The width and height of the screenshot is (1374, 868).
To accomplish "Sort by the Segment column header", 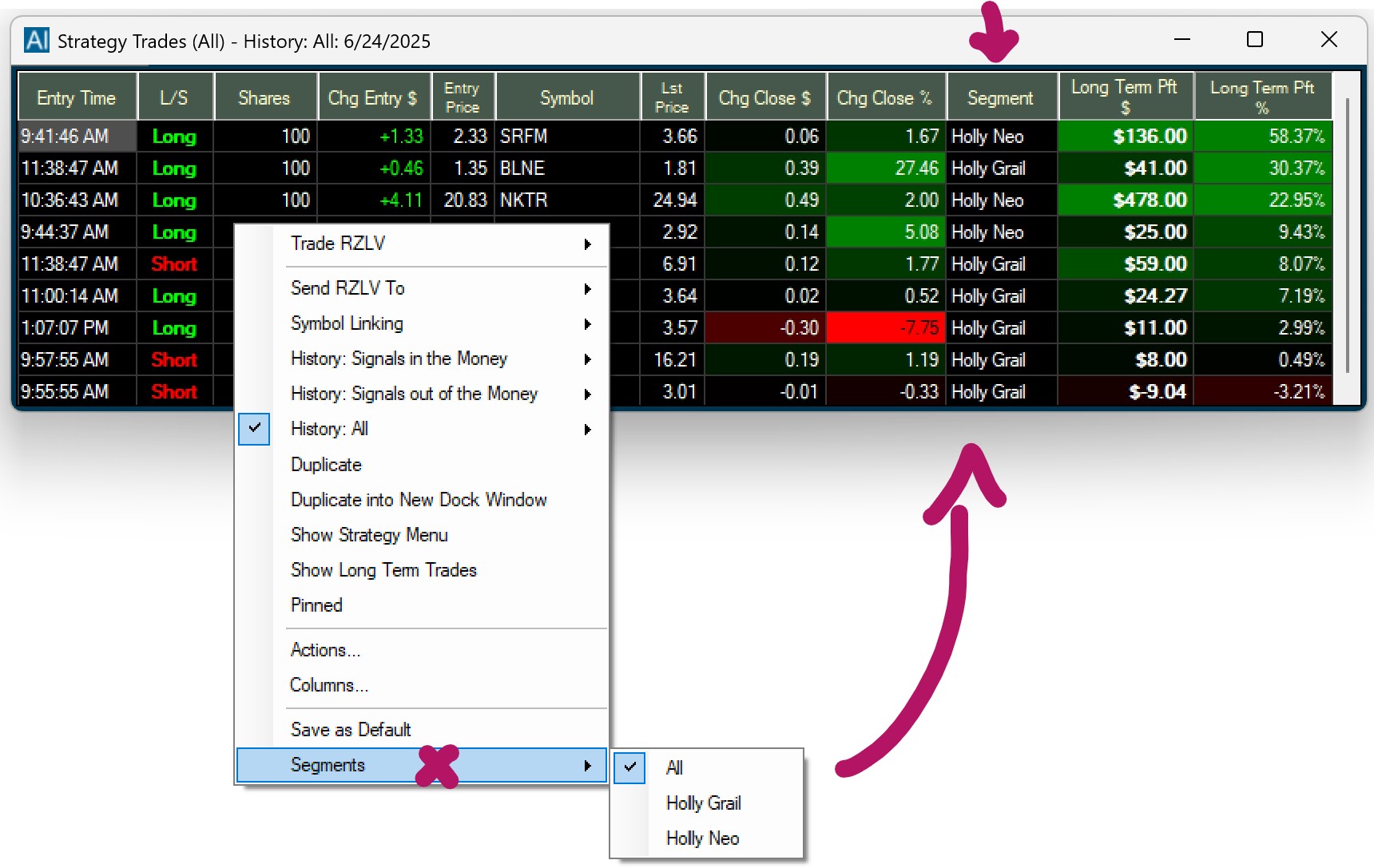I will click(1002, 97).
